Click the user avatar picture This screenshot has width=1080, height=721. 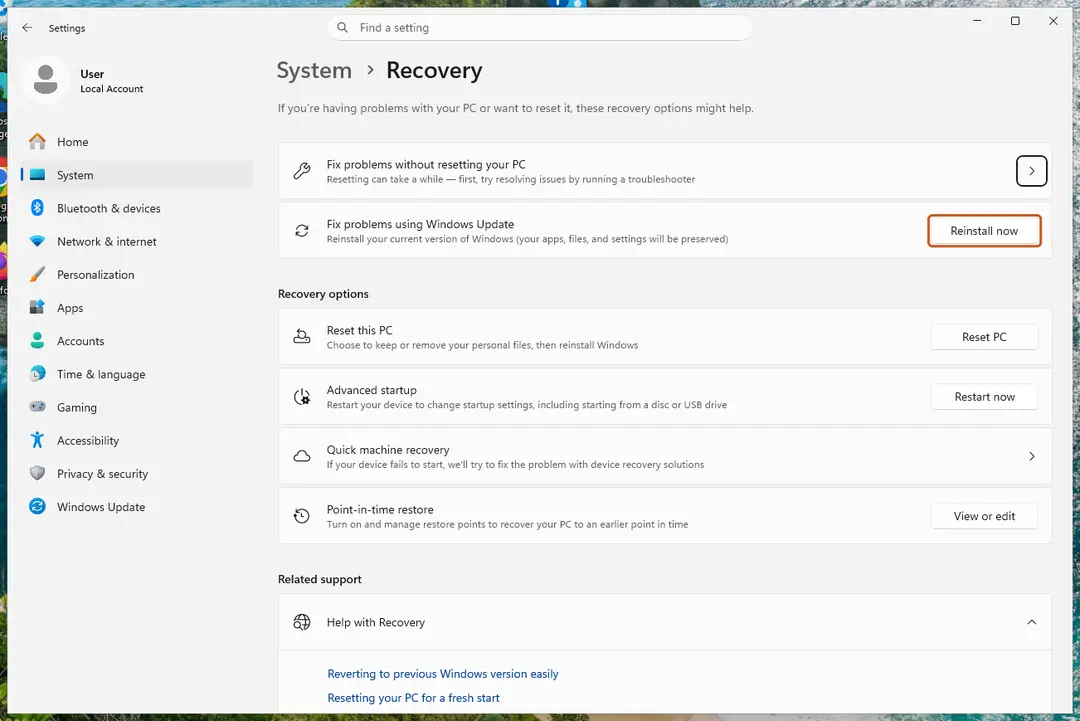pos(45,80)
